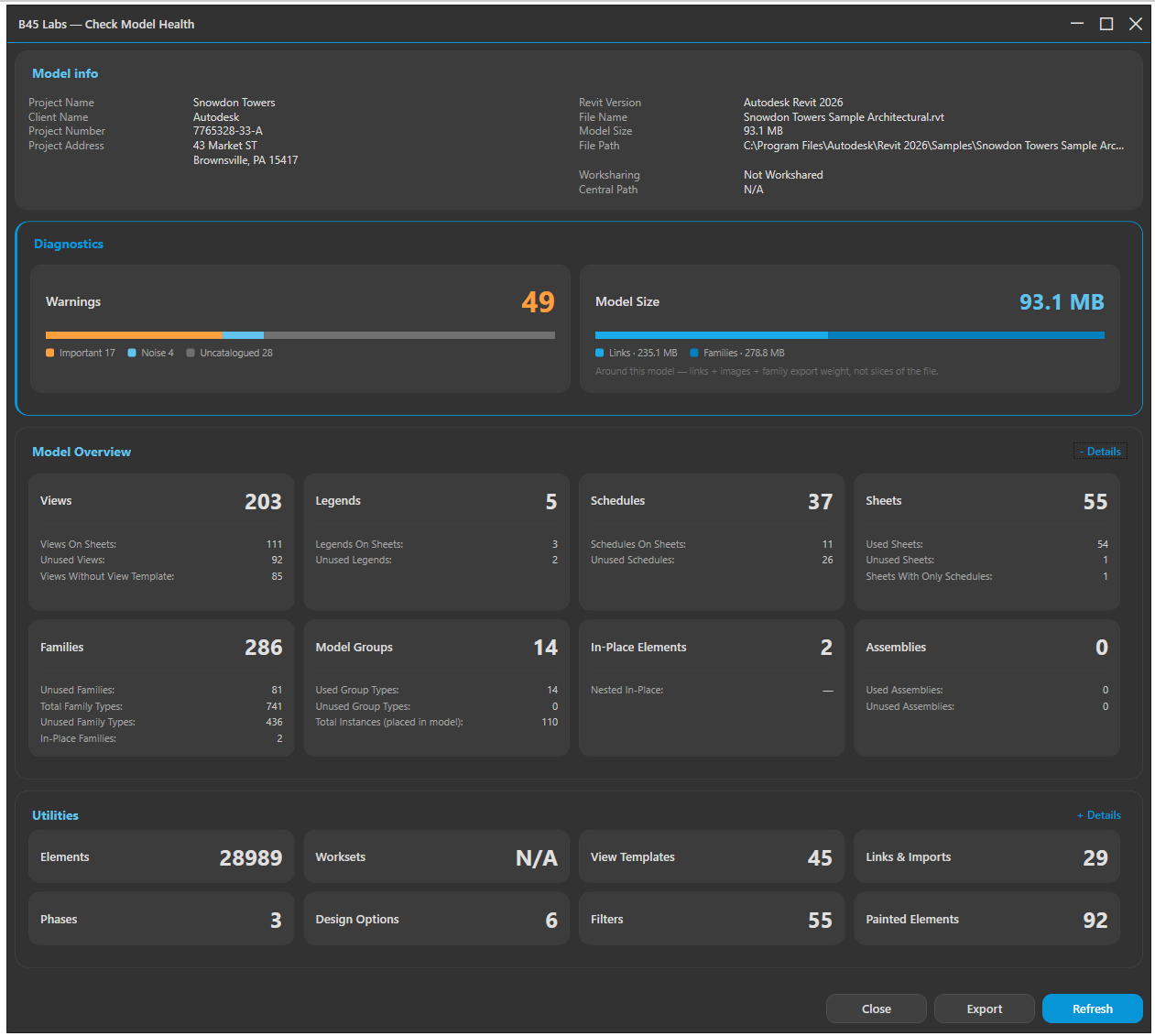Click the Model info section heading

coord(65,73)
